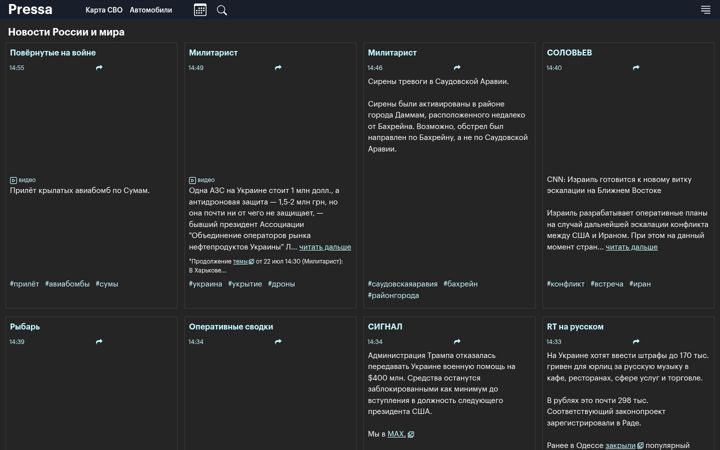Image resolution: width=720 pixels, height=450 pixels.
Task: Open Оперативные сводки channel title
Action: pyautogui.click(x=231, y=327)
